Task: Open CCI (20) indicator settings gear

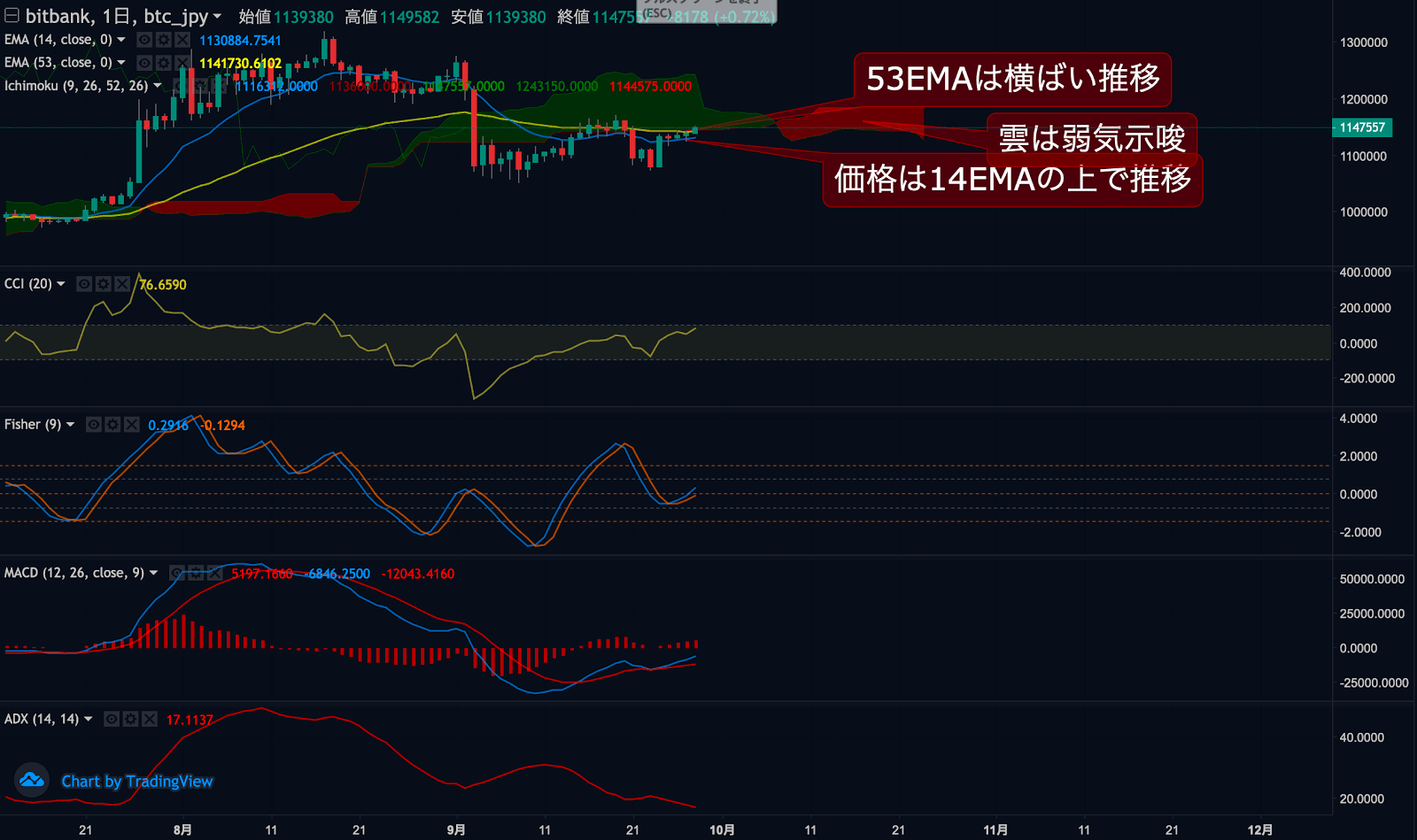Action: 103,284
